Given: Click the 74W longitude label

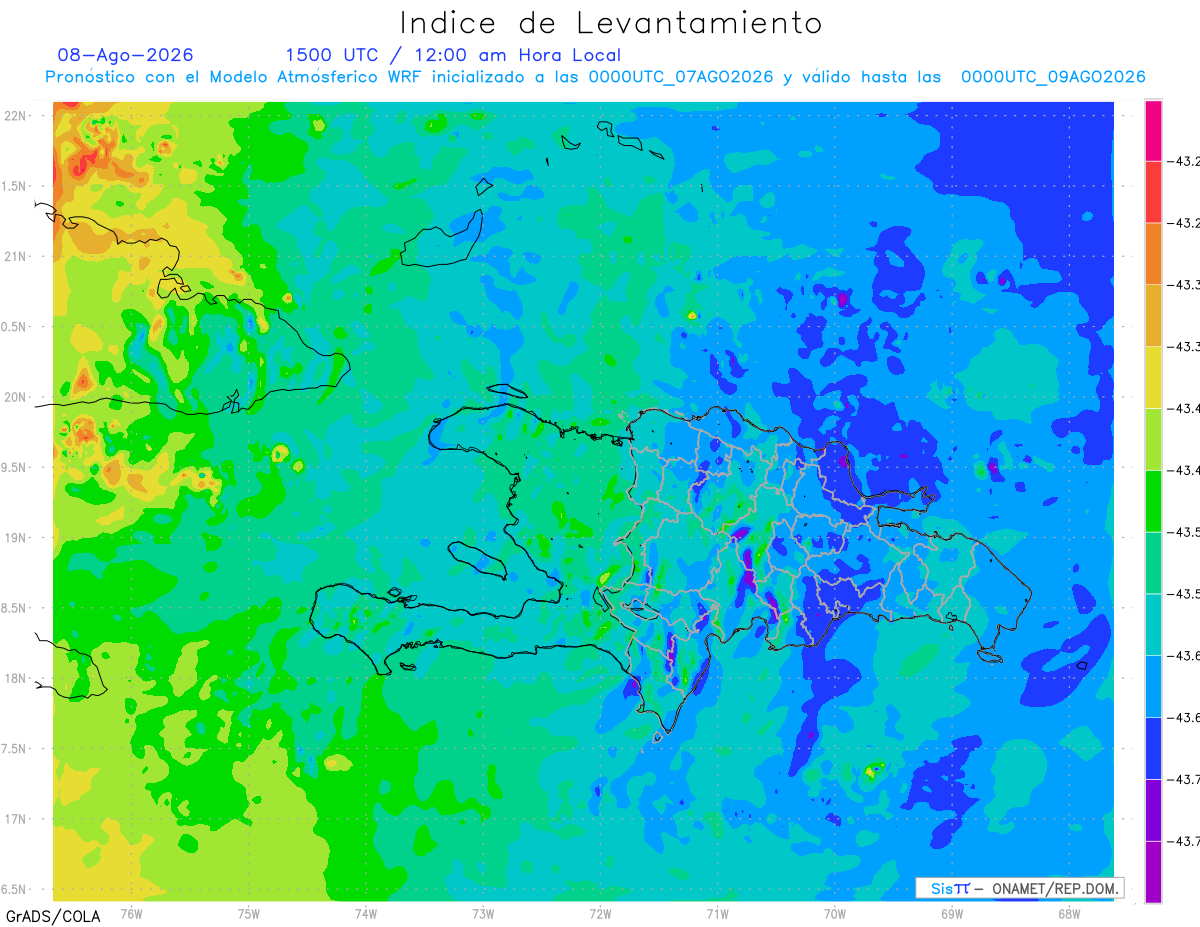Looking at the screenshot, I should click(366, 913).
